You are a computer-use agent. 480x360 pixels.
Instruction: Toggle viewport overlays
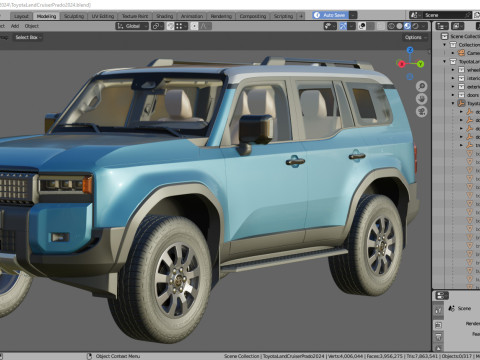(x=362, y=26)
